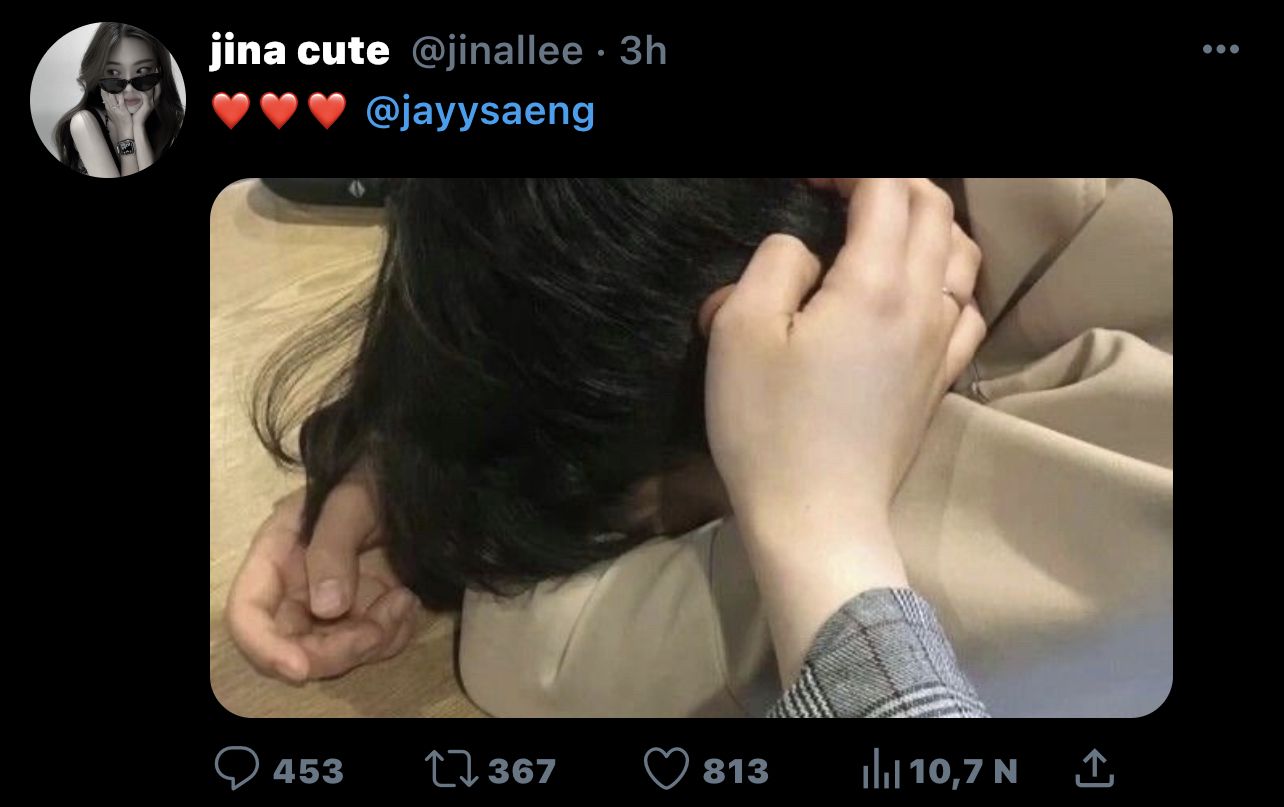
Task: Open the tweet's 3h timestamp
Action: [x=643, y=51]
